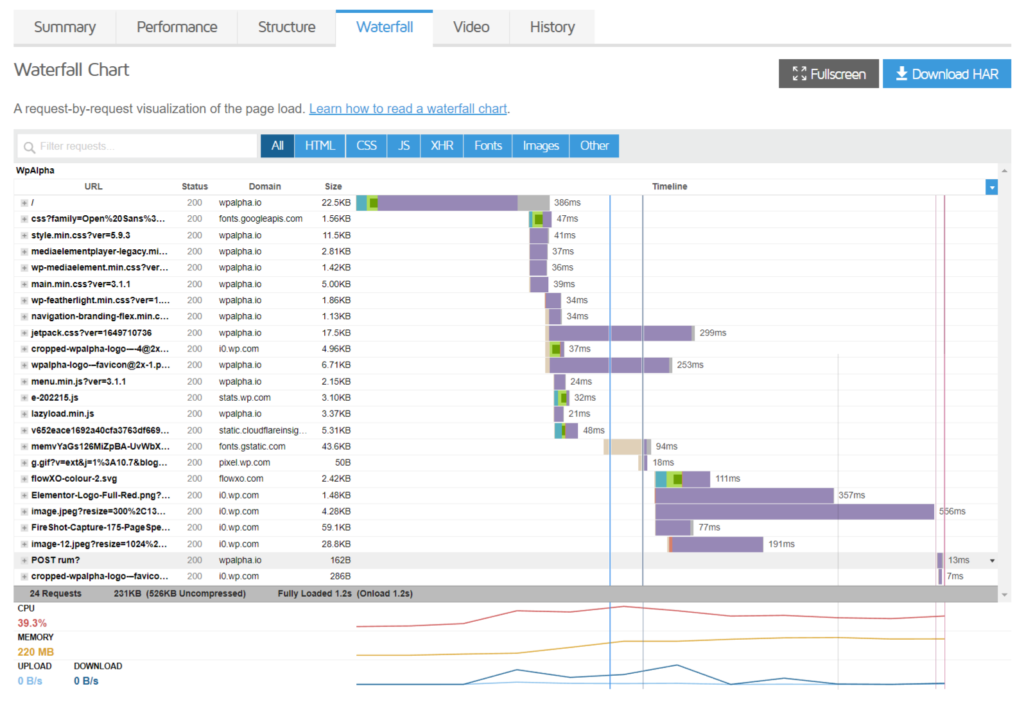Select the wpalpha-logo—favicon@2x request row
The image size is (1024, 722).
(506, 365)
